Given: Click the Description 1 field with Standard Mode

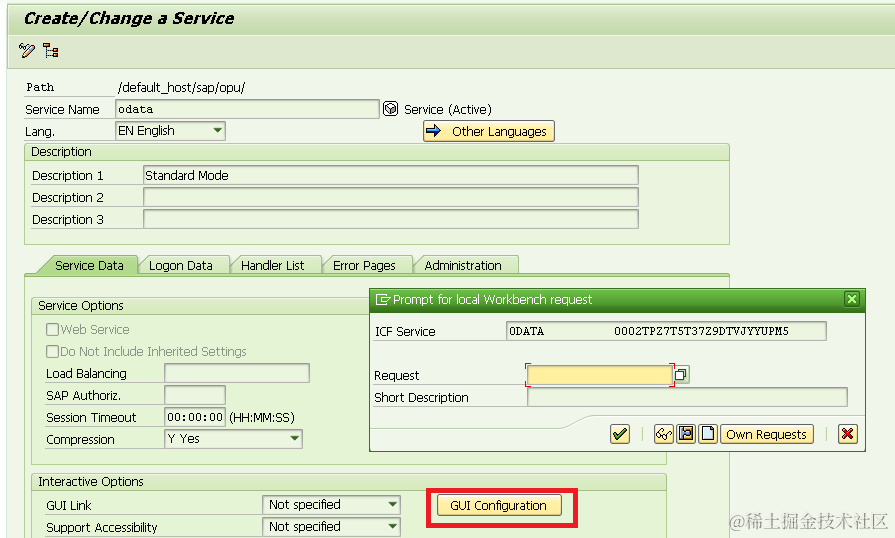Looking at the screenshot, I should click(x=390, y=175).
